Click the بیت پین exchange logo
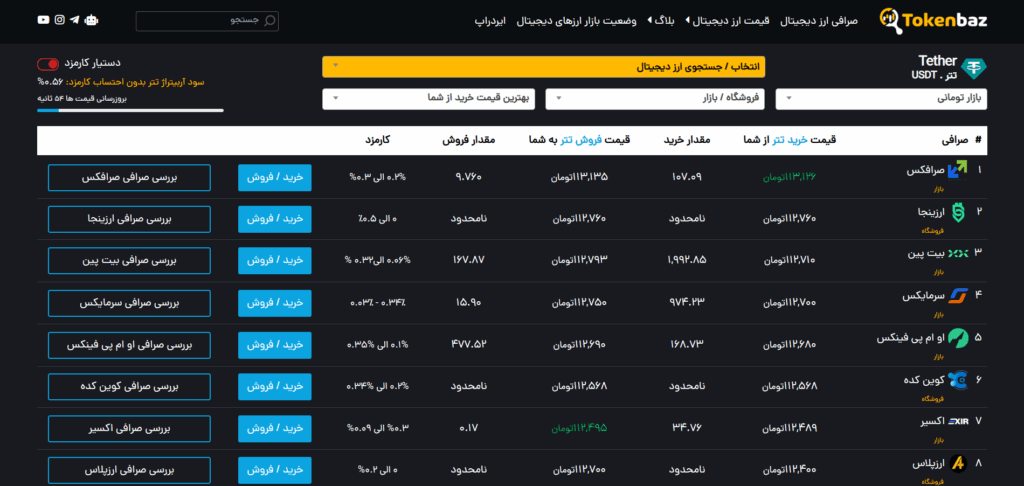 pyautogui.click(x=958, y=253)
